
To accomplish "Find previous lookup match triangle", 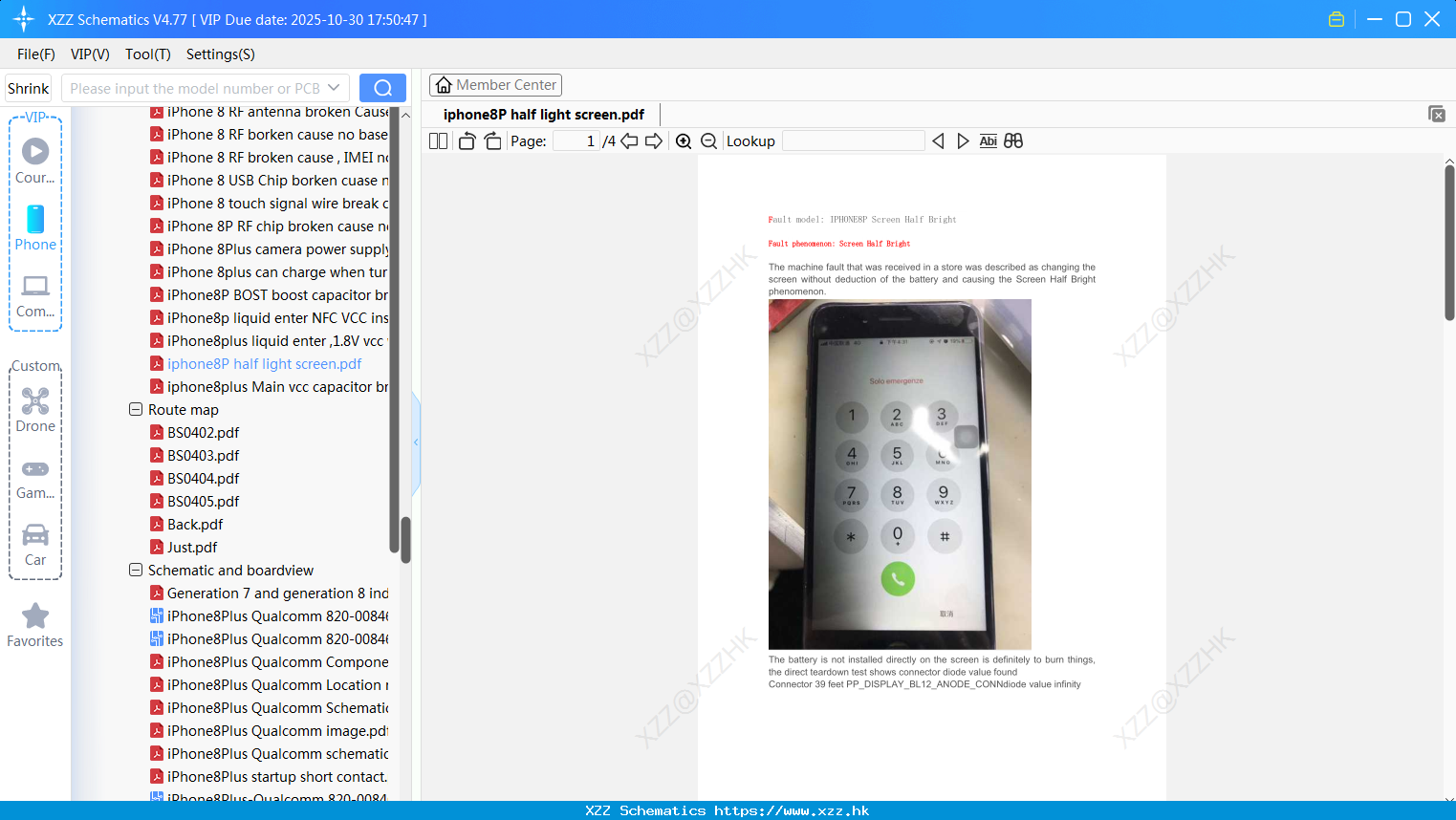I will click(x=938, y=141).
